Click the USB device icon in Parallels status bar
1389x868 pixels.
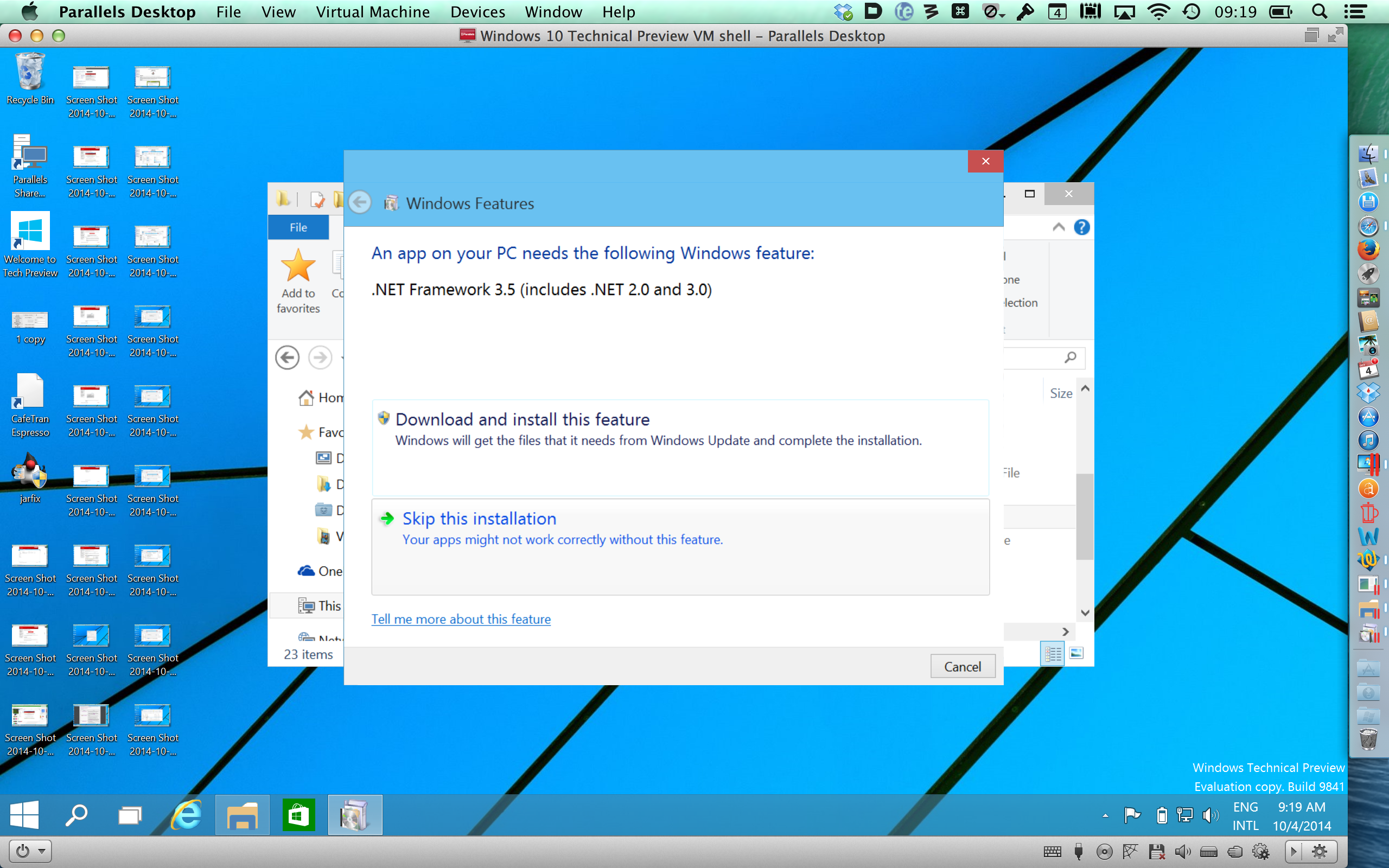pos(1079,852)
